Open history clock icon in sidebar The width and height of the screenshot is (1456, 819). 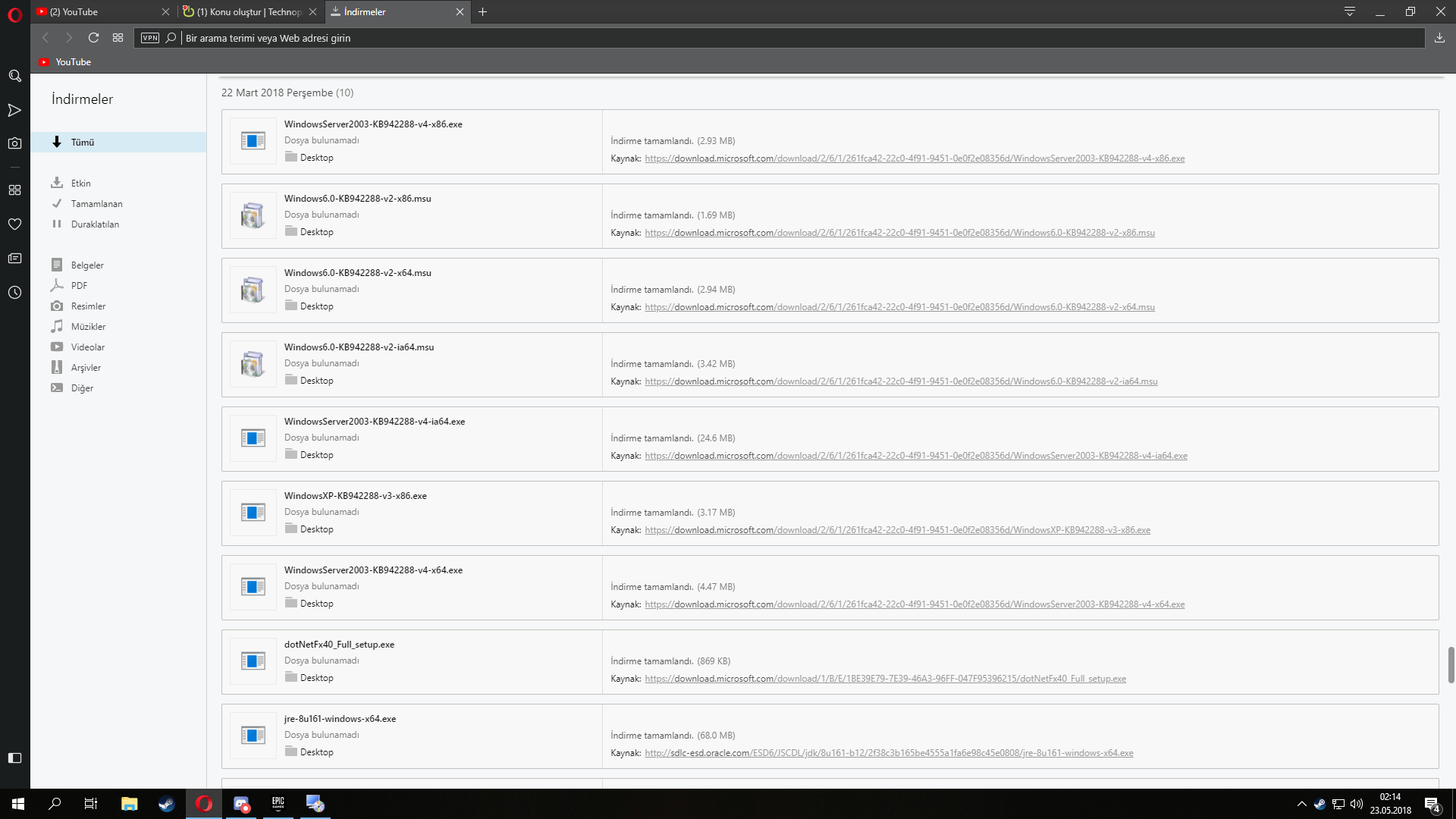pyautogui.click(x=14, y=293)
